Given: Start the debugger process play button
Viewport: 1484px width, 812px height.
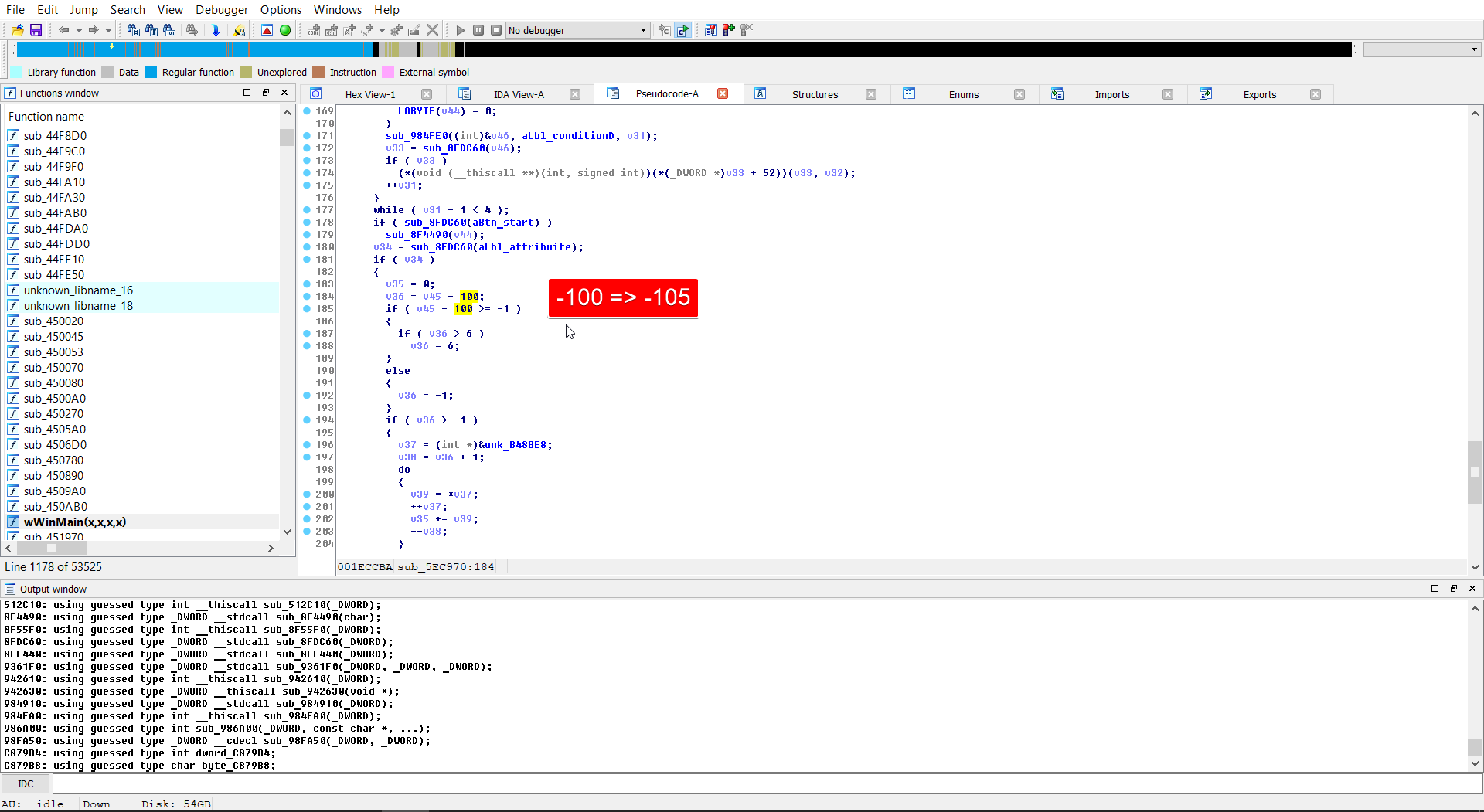Looking at the screenshot, I should point(461,30).
